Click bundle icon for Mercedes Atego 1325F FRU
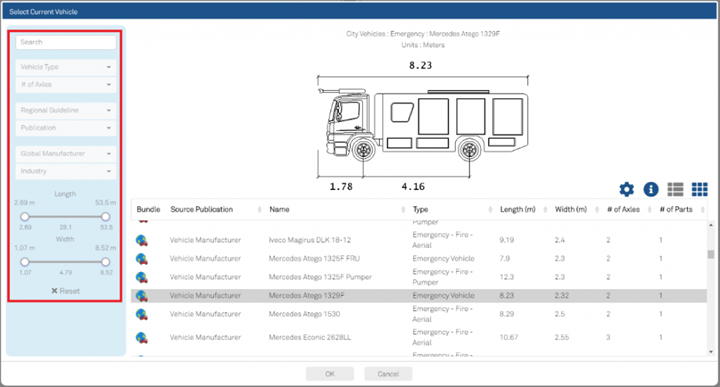This screenshot has width=720, height=387. pyautogui.click(x=142, y=259)
